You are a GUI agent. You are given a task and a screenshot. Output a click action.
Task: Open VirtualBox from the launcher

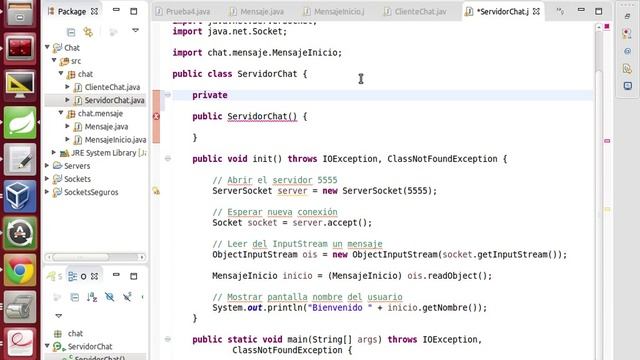tap(20, 196)
